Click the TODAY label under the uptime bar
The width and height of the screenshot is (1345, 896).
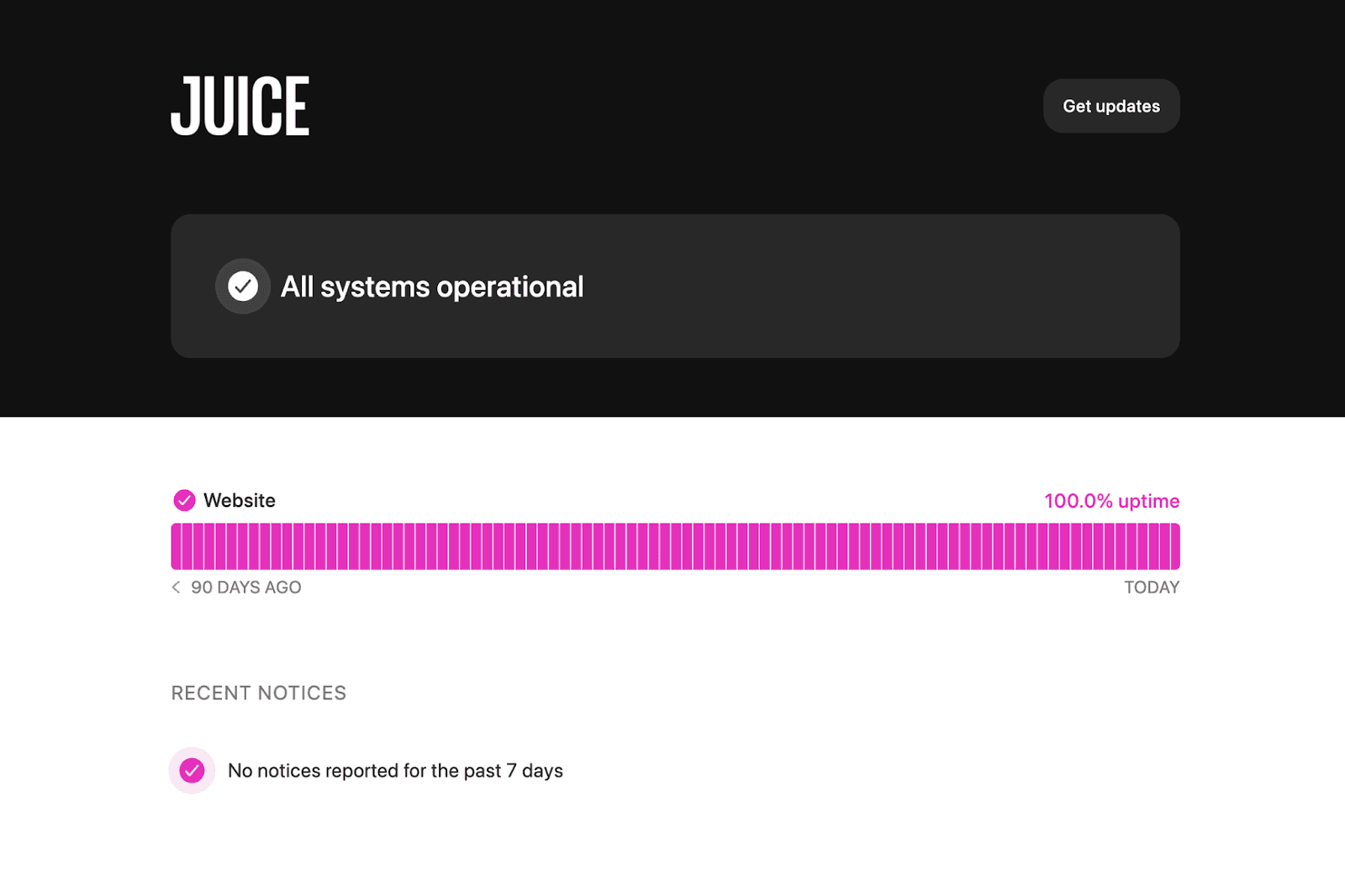(x=1152, y=587)
